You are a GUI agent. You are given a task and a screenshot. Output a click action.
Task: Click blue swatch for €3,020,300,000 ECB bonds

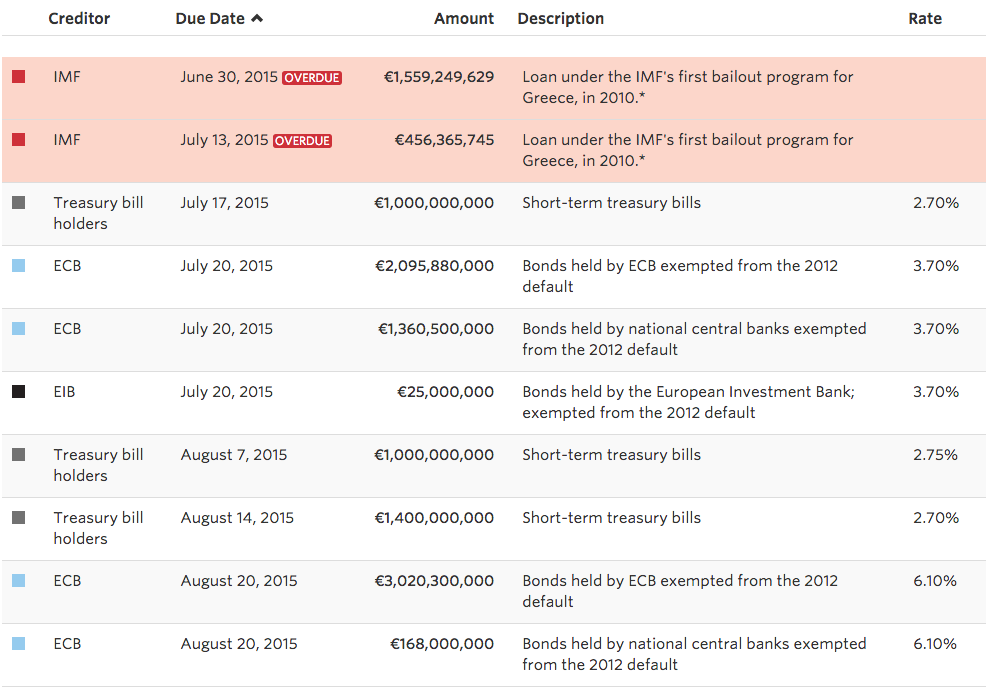[19, 581]
